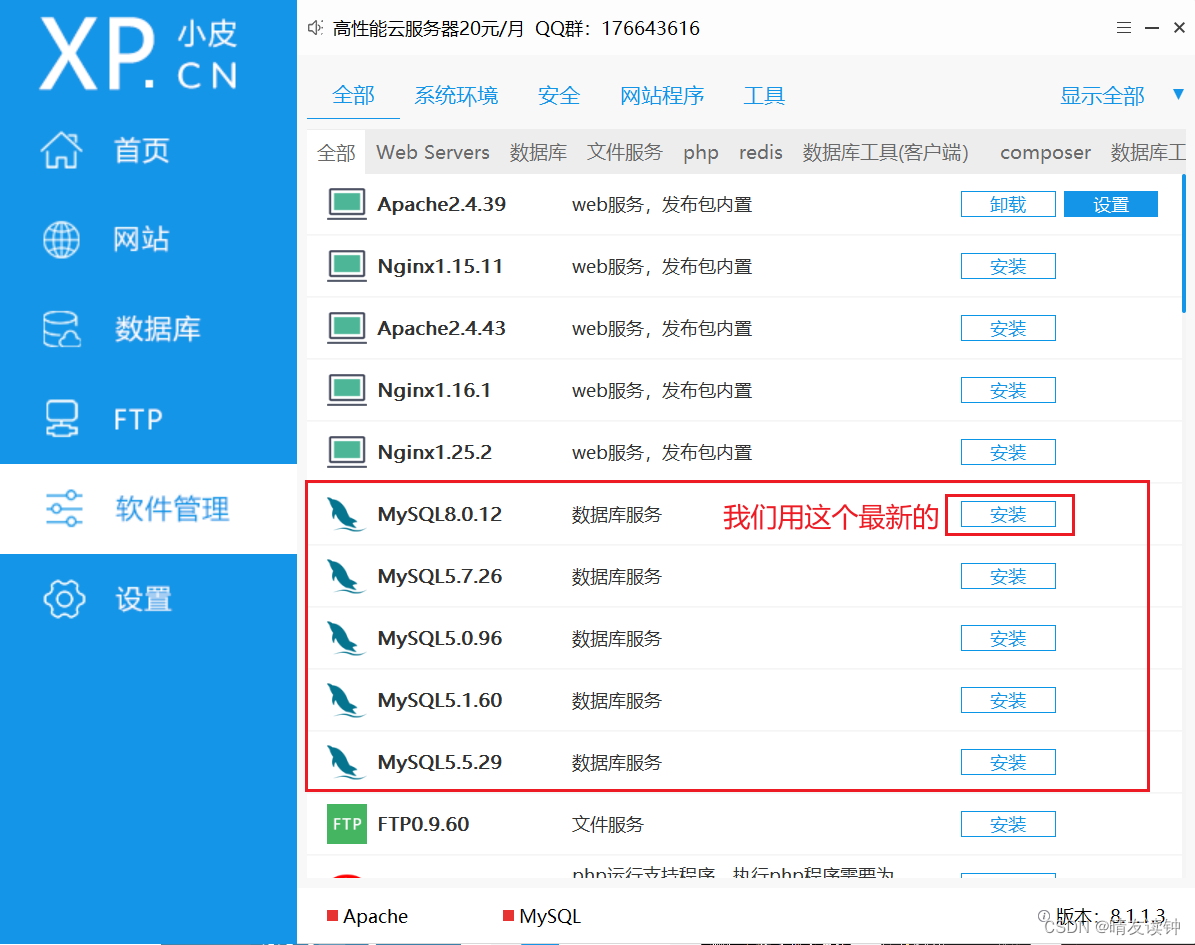The width and height of the screenshot is (1195, 945).
Task: Click the red Apache status indicator
Action: (x=332, y=915)
